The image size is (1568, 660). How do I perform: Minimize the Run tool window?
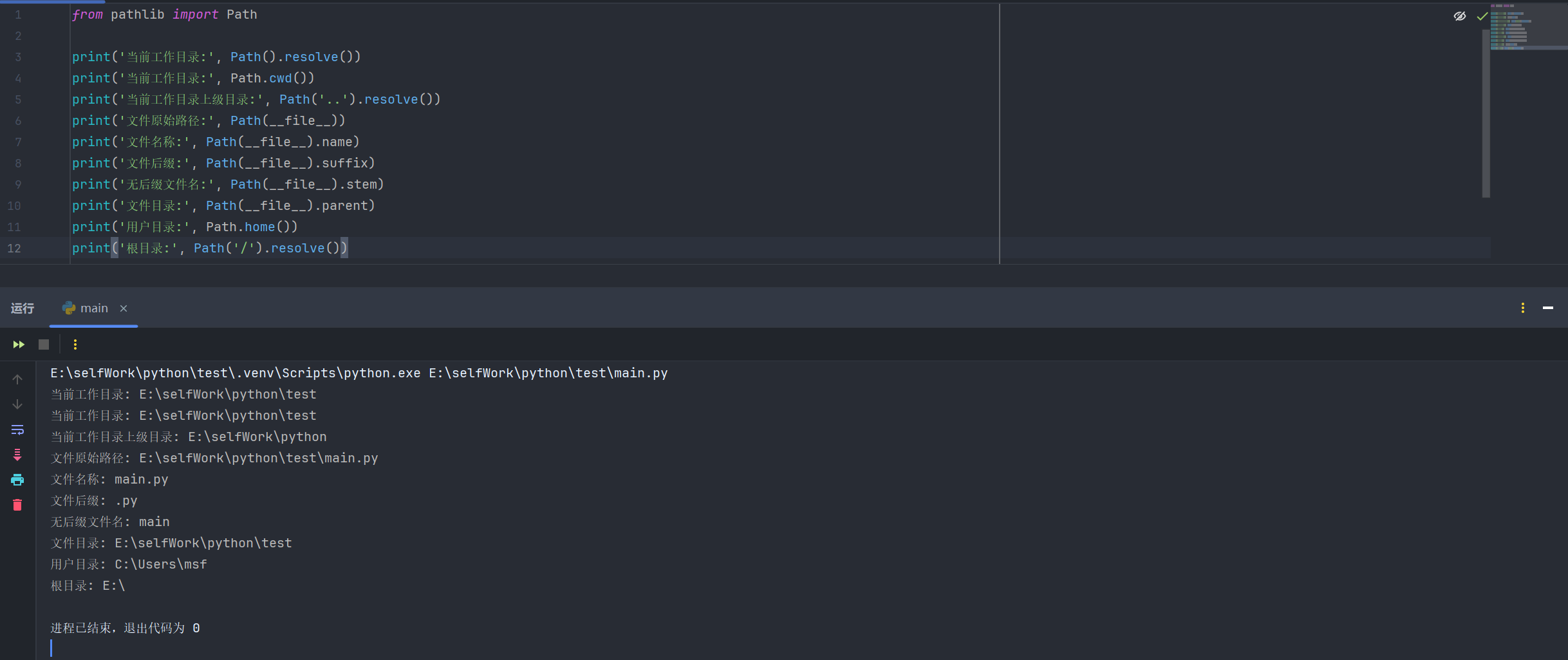[x=1548, y=308]
